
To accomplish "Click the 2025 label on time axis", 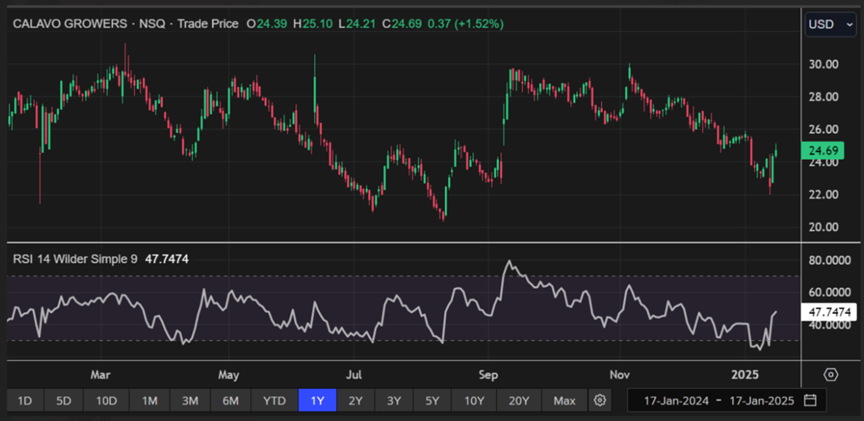I will [x=744, y=375].
